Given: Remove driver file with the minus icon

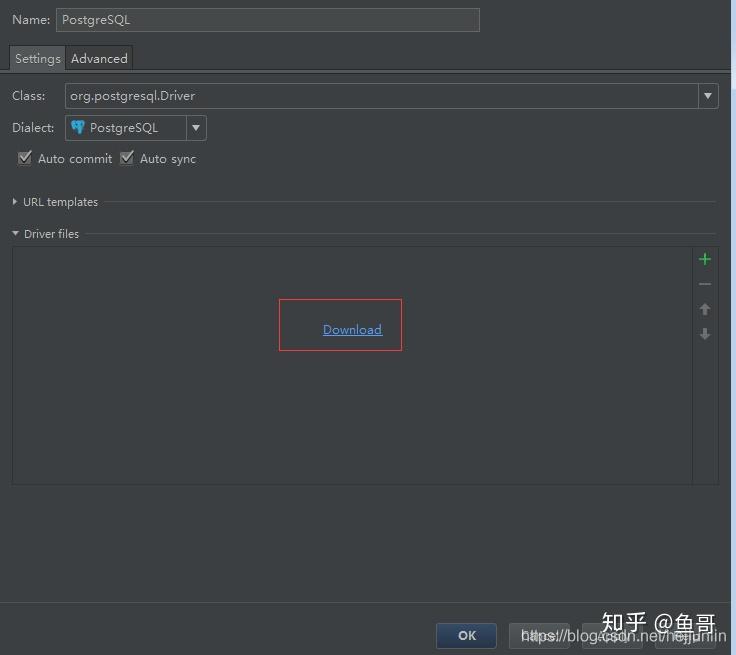Looking at the screenshot, I should [x=705, y=284].
